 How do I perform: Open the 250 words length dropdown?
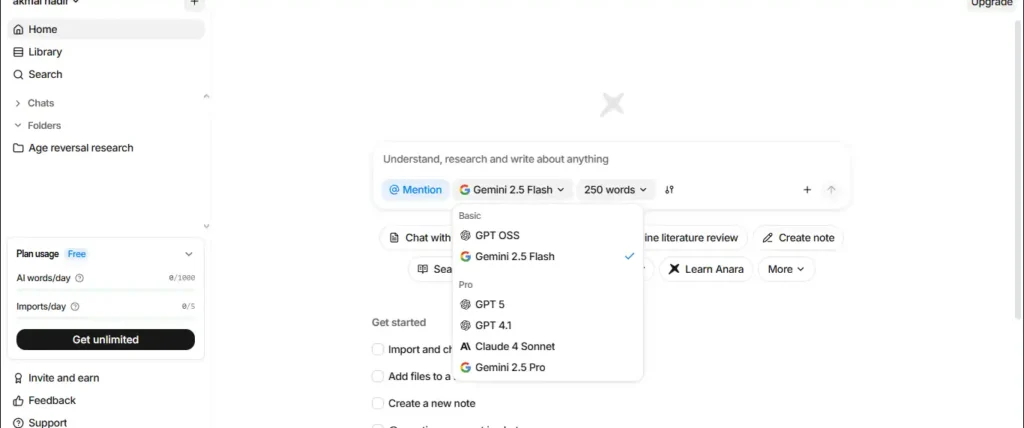pos(615,190)
